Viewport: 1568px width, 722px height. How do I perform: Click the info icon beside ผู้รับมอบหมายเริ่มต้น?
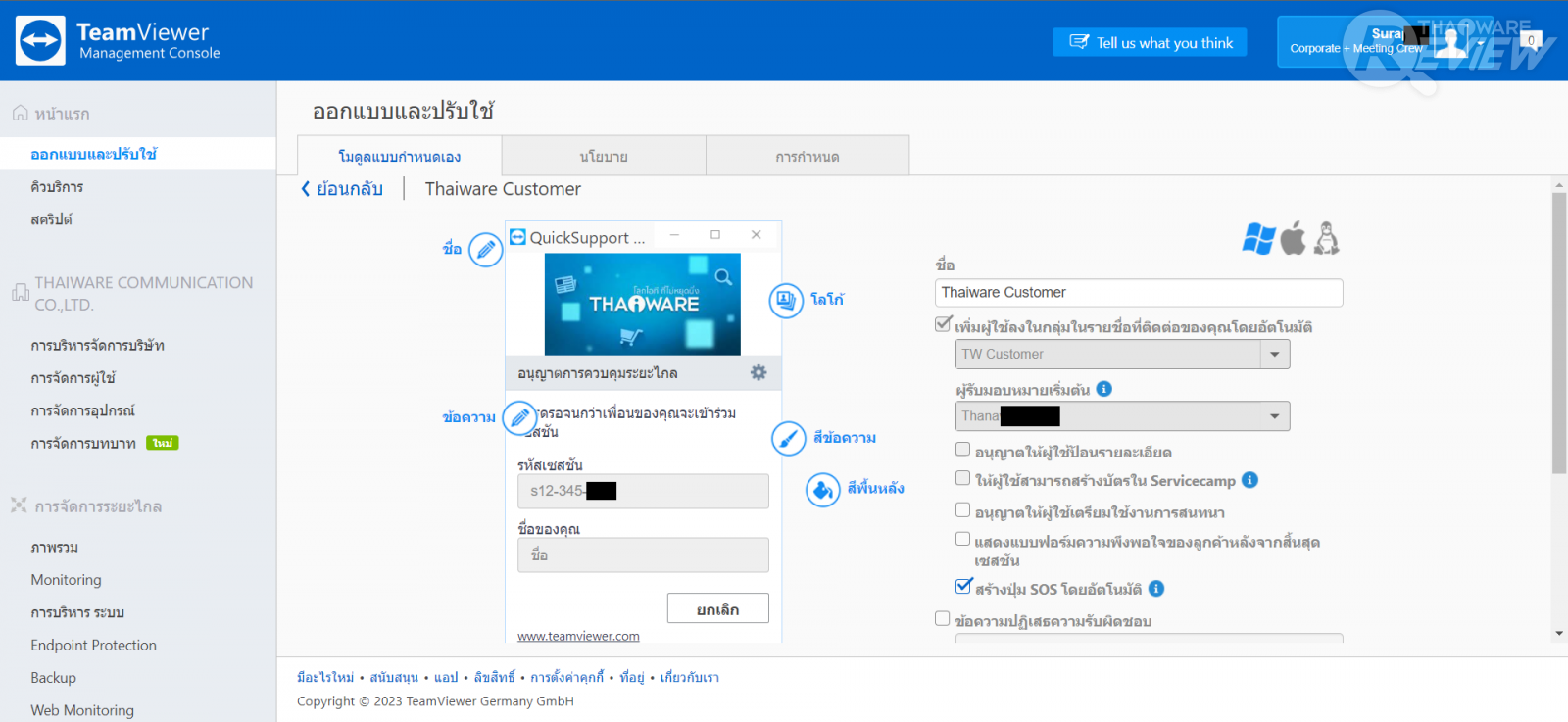coord(1104,389)
